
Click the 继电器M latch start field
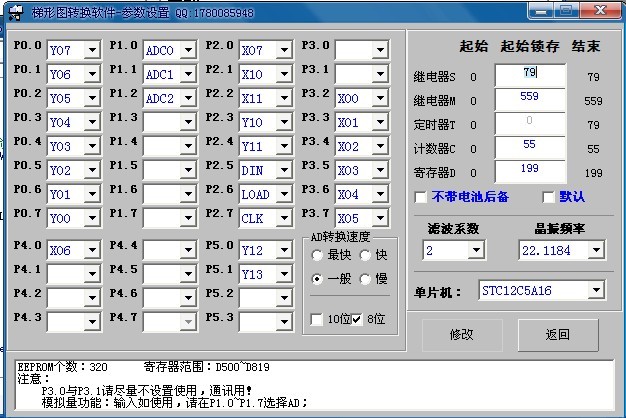click(x=529, y=97)
